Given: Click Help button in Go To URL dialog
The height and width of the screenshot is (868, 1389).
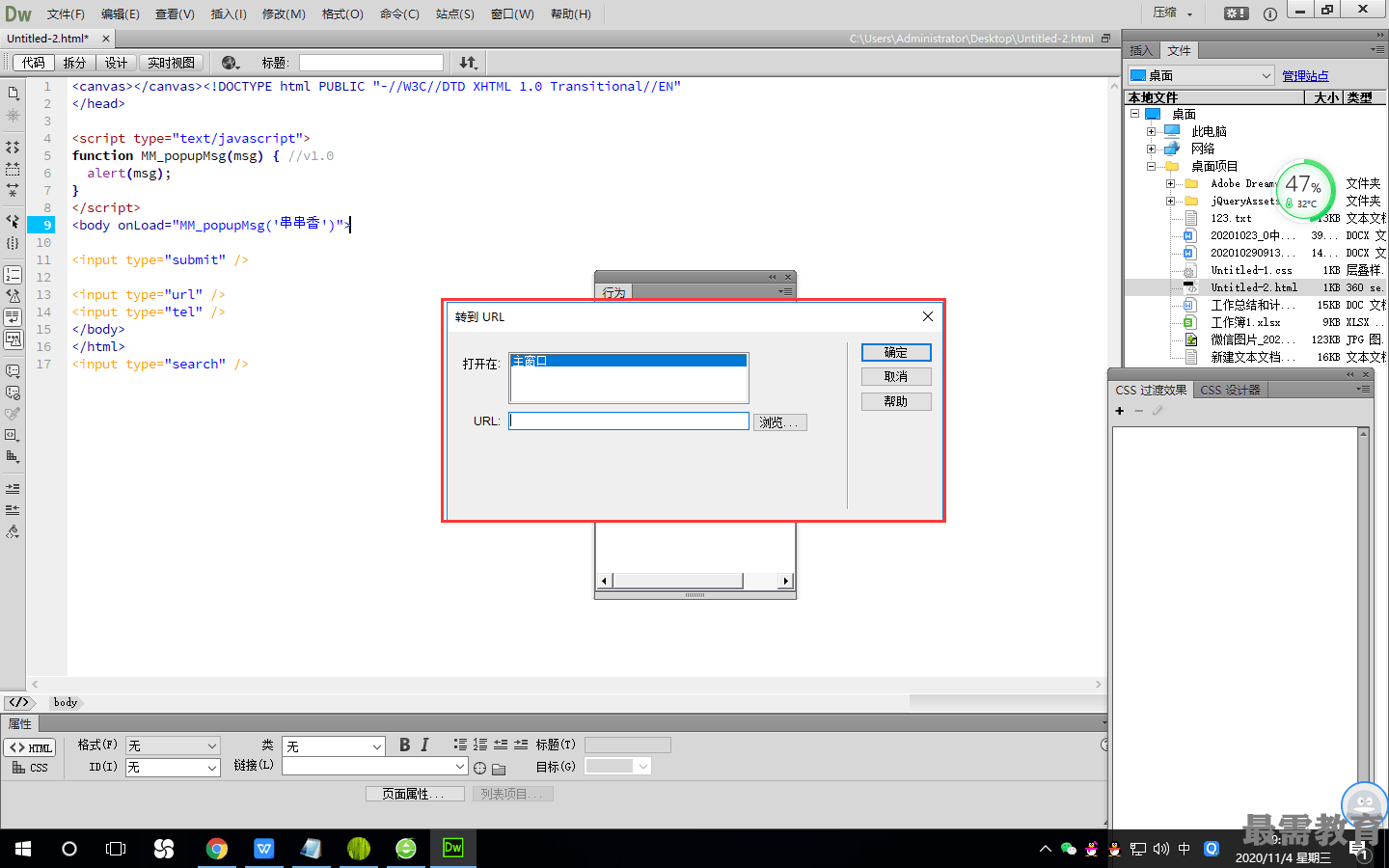Looking at the screenshot, I should click(896, 401).
